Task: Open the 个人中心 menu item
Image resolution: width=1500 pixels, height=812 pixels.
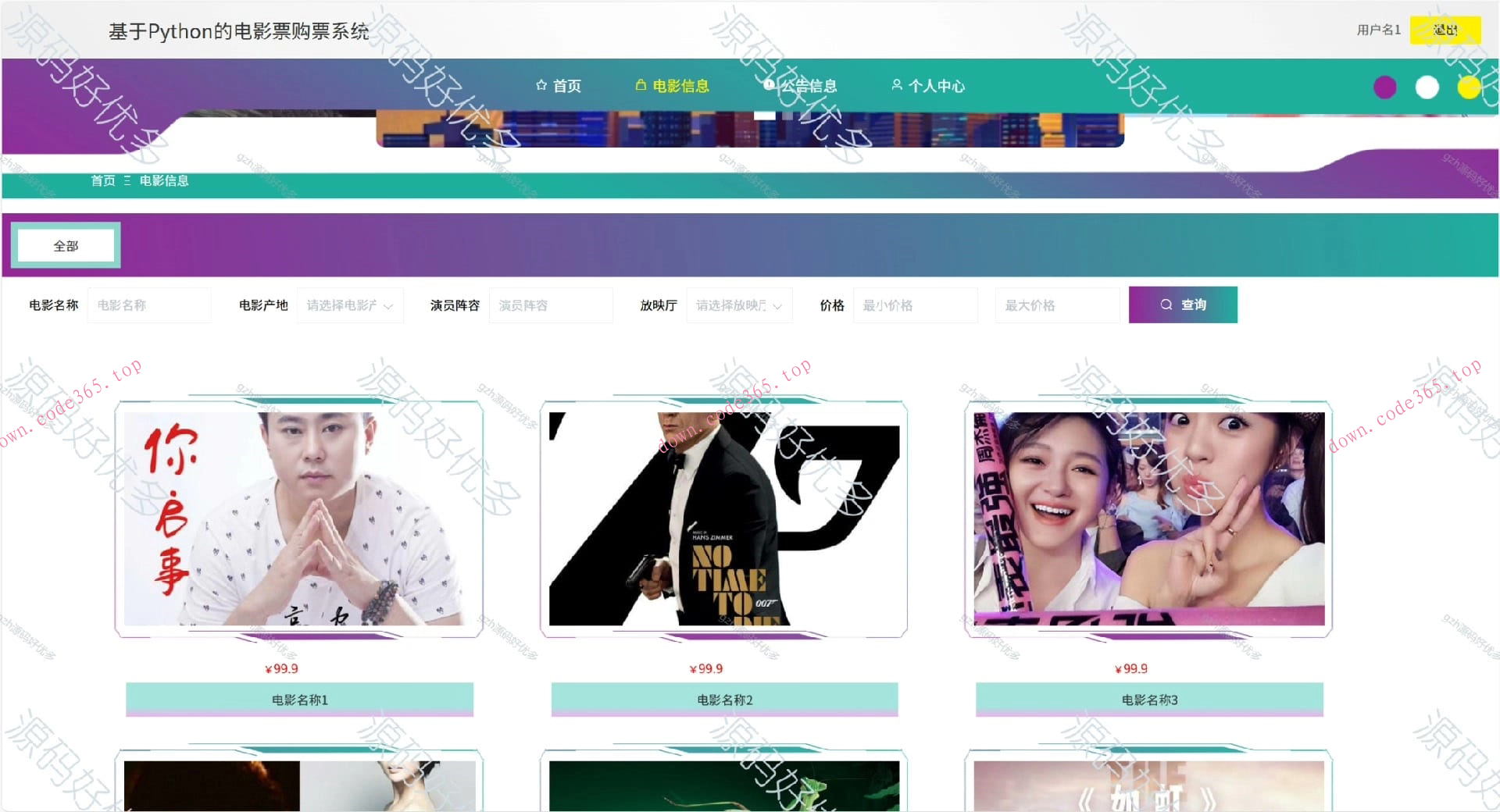Action: 936,86
